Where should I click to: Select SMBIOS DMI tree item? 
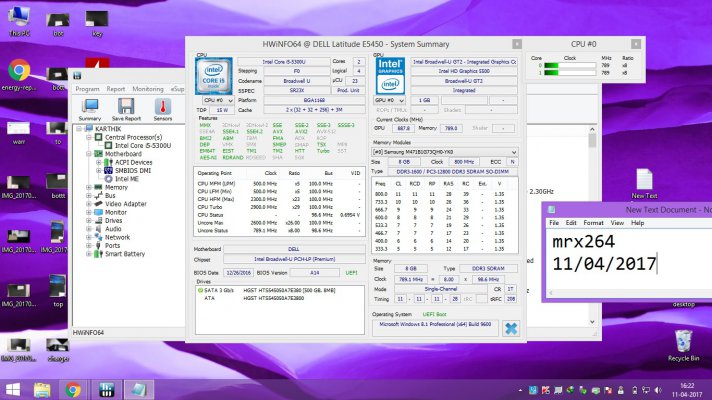pyautogui.click(x=132, y=171)
